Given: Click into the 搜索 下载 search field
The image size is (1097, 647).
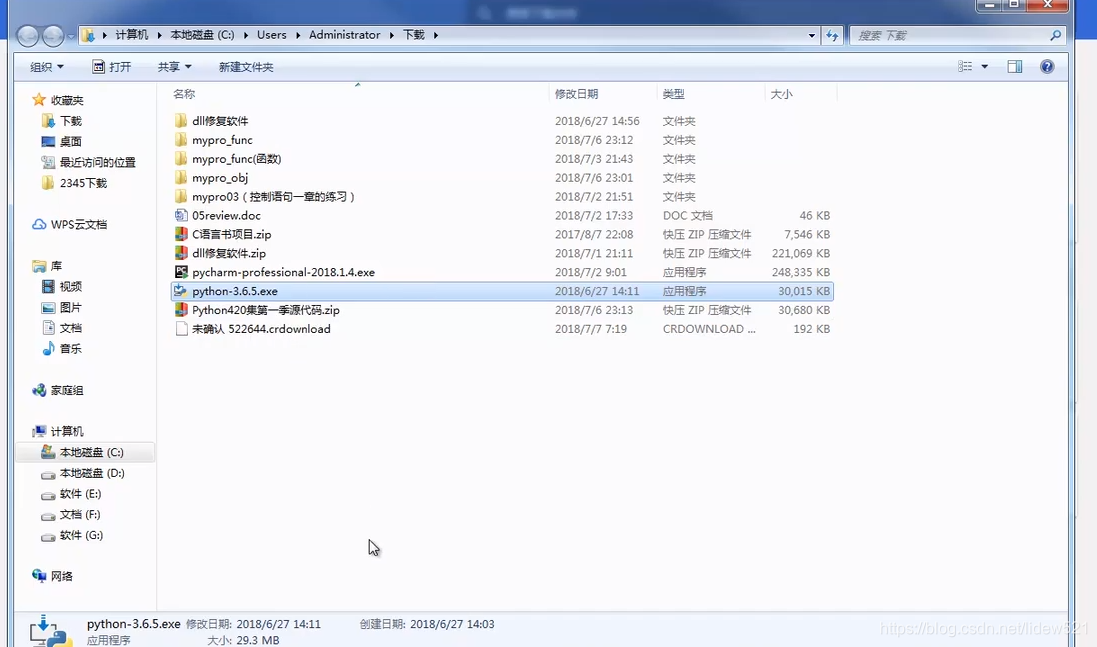Looking at the screenshot, I should coord(949,35).
